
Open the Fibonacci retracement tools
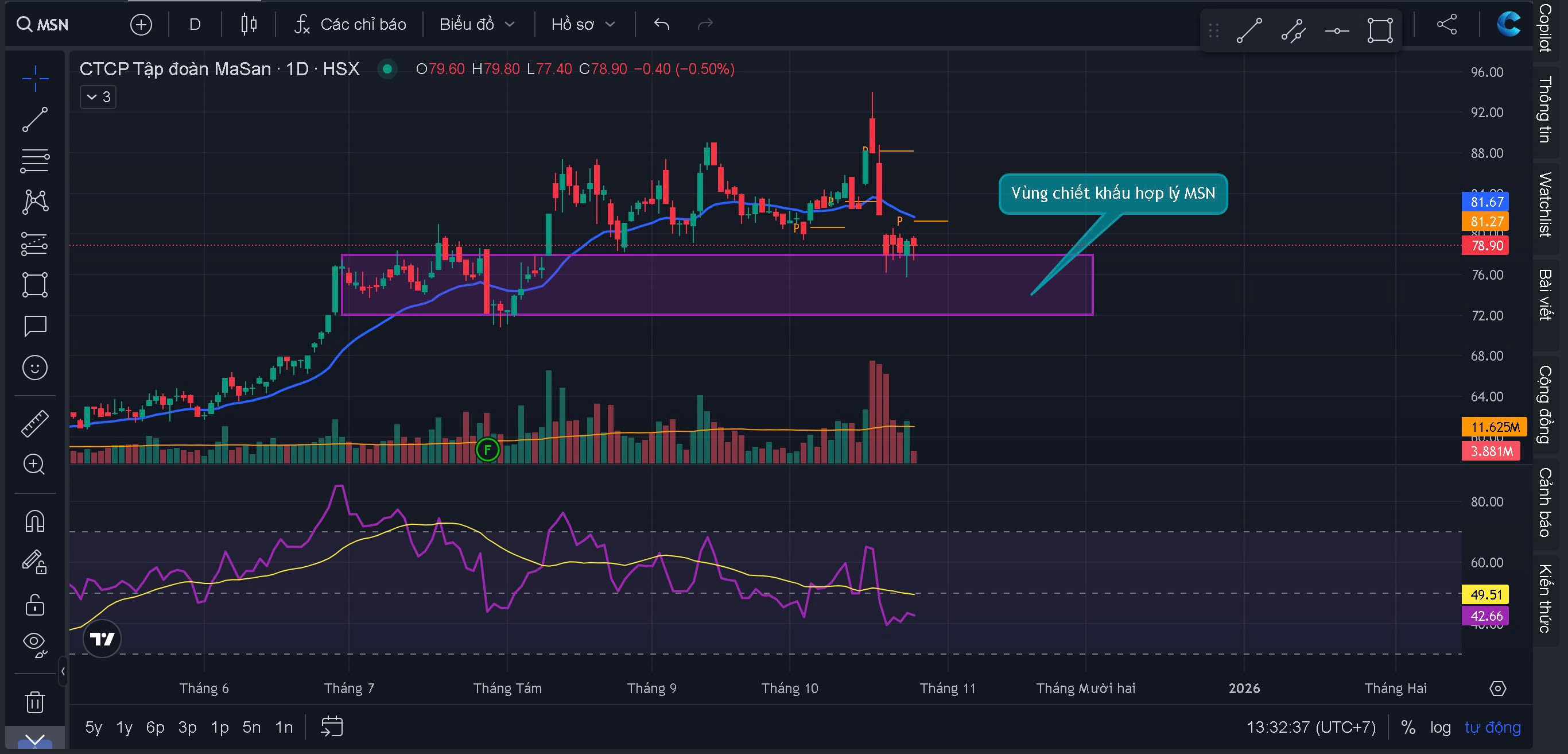(34, 160)
